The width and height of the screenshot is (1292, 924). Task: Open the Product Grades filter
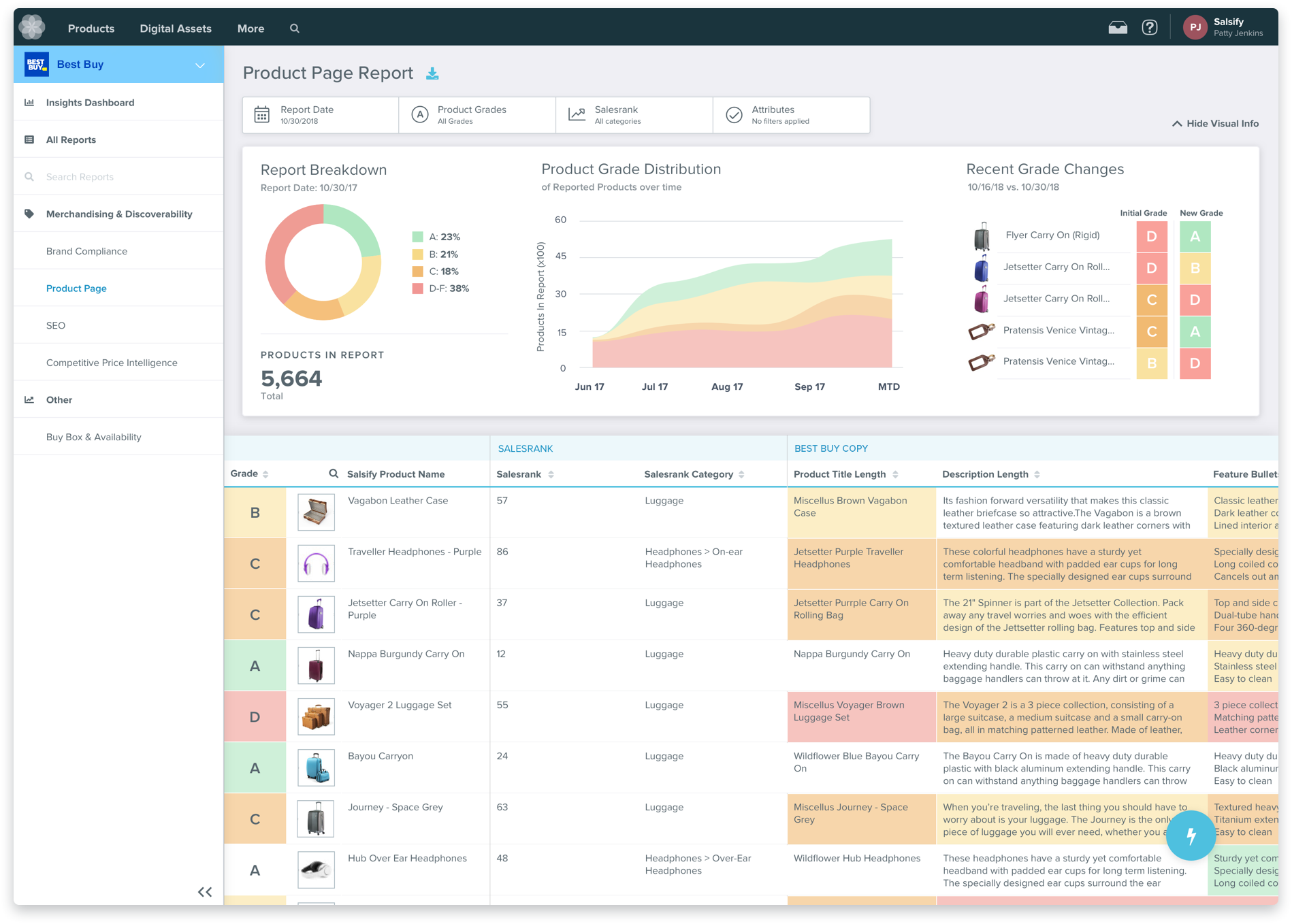point(477,115)
